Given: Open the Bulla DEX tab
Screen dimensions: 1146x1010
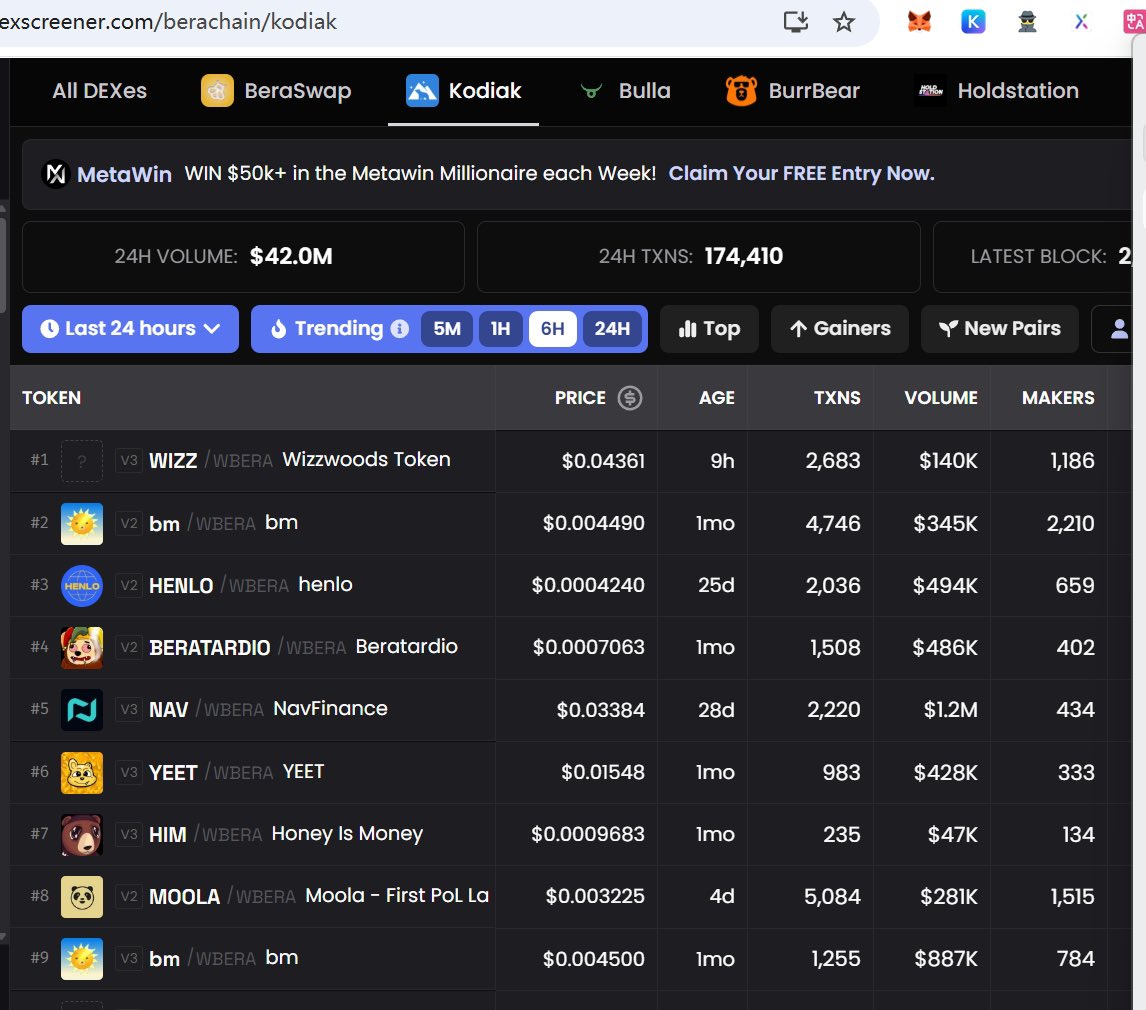Looking at the screenshot, I should (625, 91).
